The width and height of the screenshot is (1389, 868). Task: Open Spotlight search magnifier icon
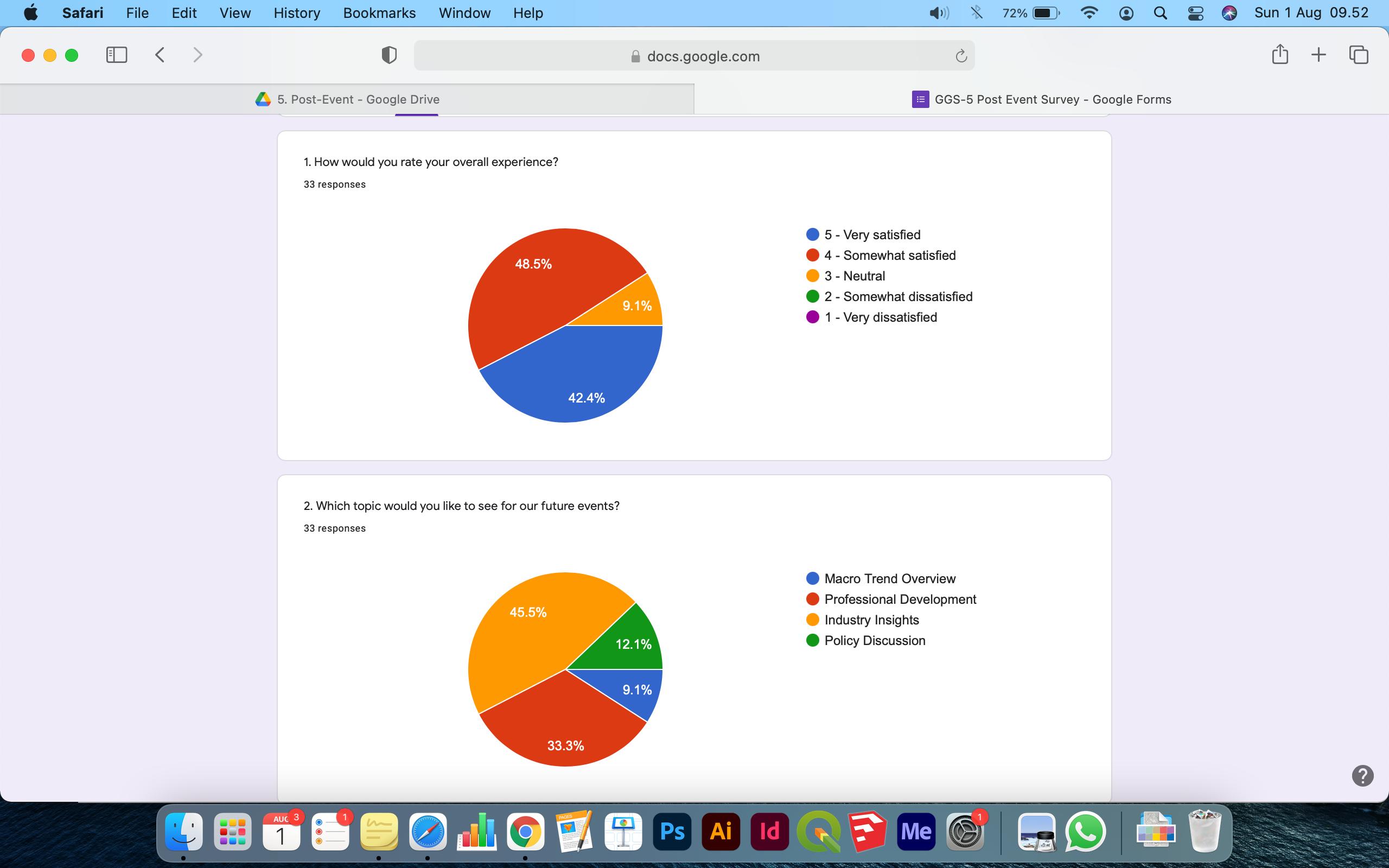[1160, 13]
